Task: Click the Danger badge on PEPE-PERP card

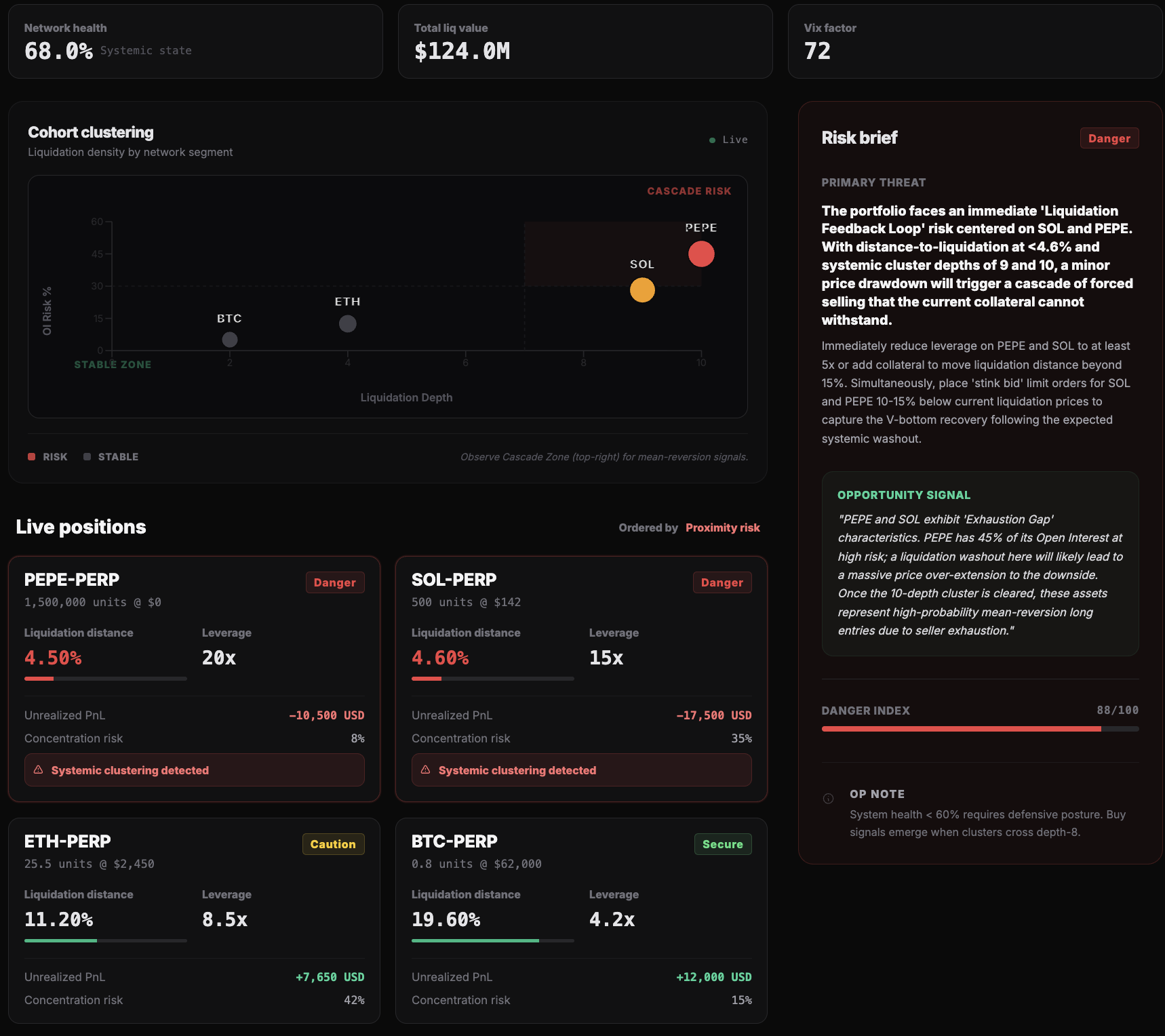Action: (334, 582)
